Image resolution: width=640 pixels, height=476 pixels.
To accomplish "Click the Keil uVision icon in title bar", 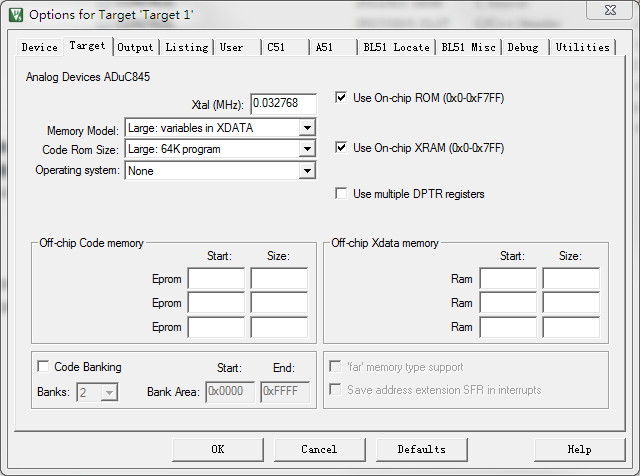I will pyautogui.click(x=16, y=15).
